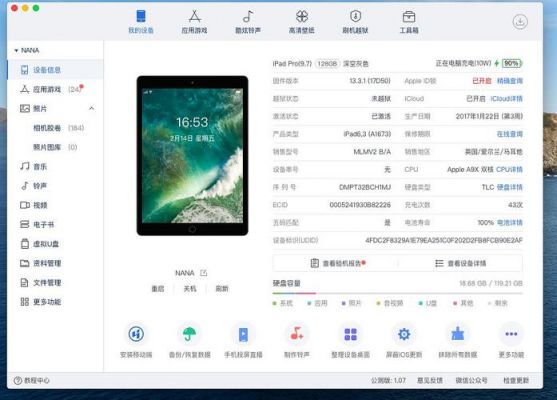This screenshot has height=400, width=557.
Task: Click 在线查询 for warranty period
Action: (510, 134)
